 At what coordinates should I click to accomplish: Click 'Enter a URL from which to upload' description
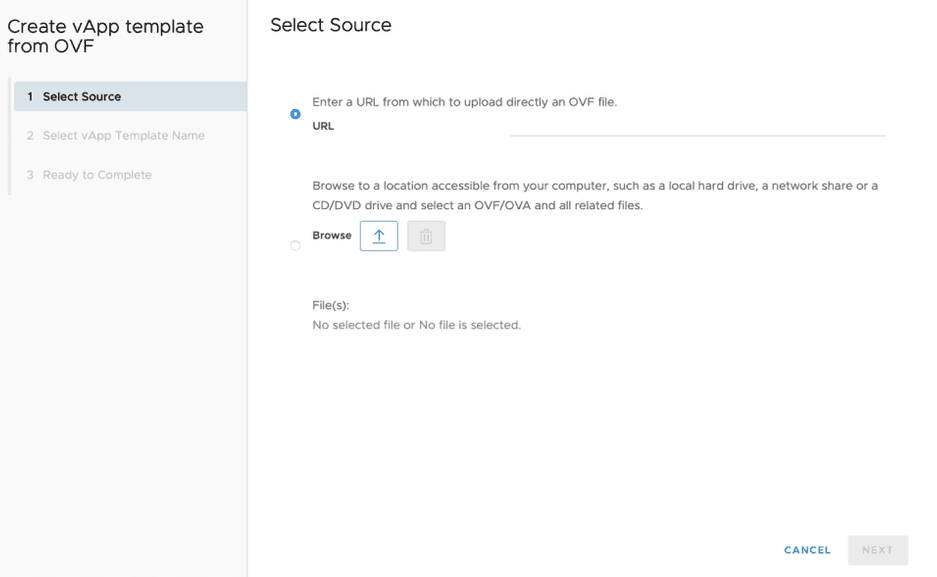coord(464,102)
